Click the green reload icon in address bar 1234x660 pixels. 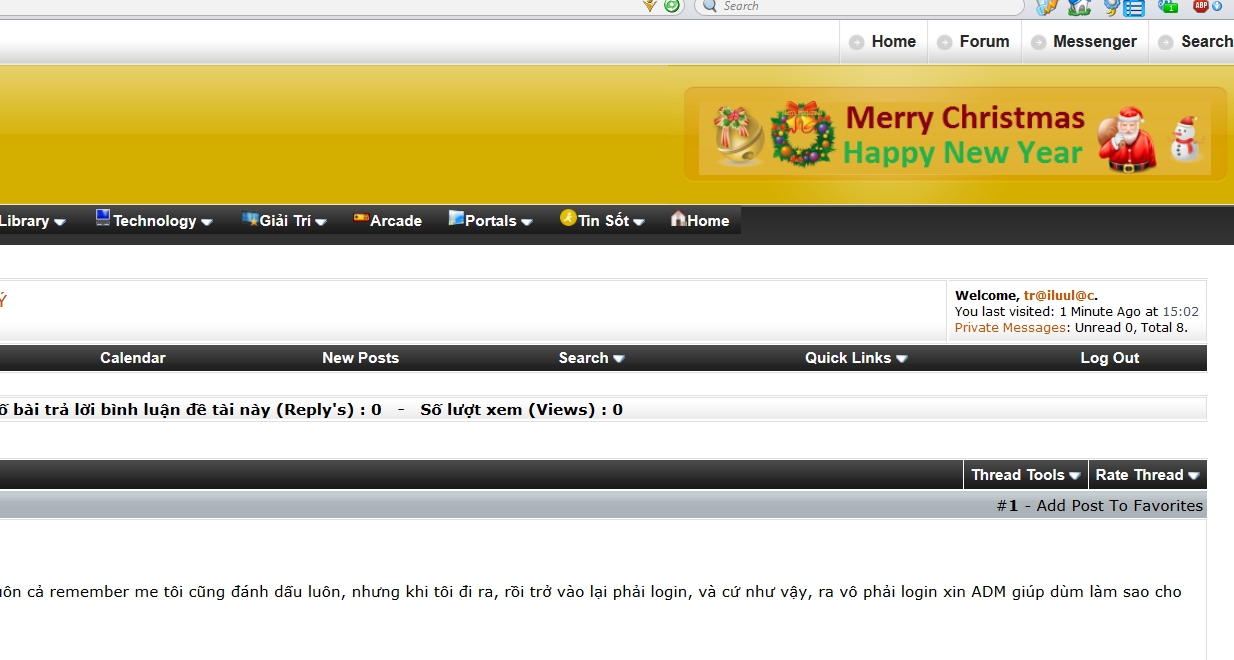[672, 6]
